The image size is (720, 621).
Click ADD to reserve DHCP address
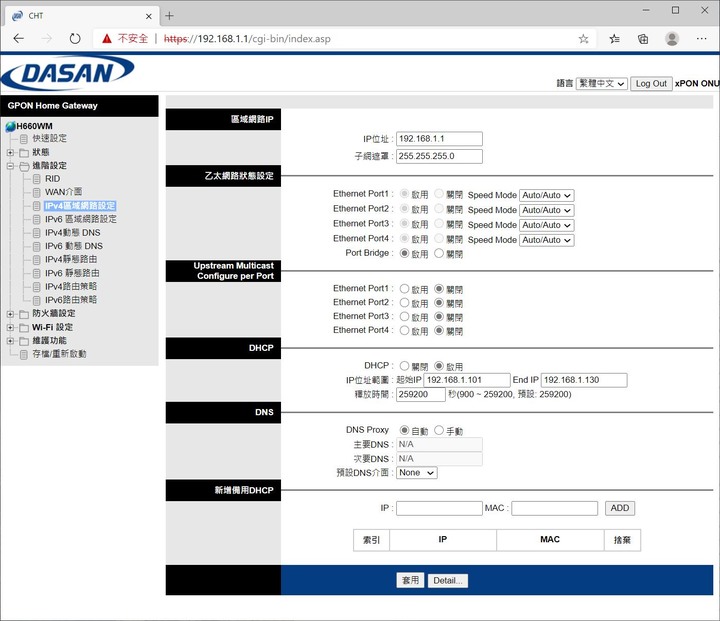click(x=620, y=508)
